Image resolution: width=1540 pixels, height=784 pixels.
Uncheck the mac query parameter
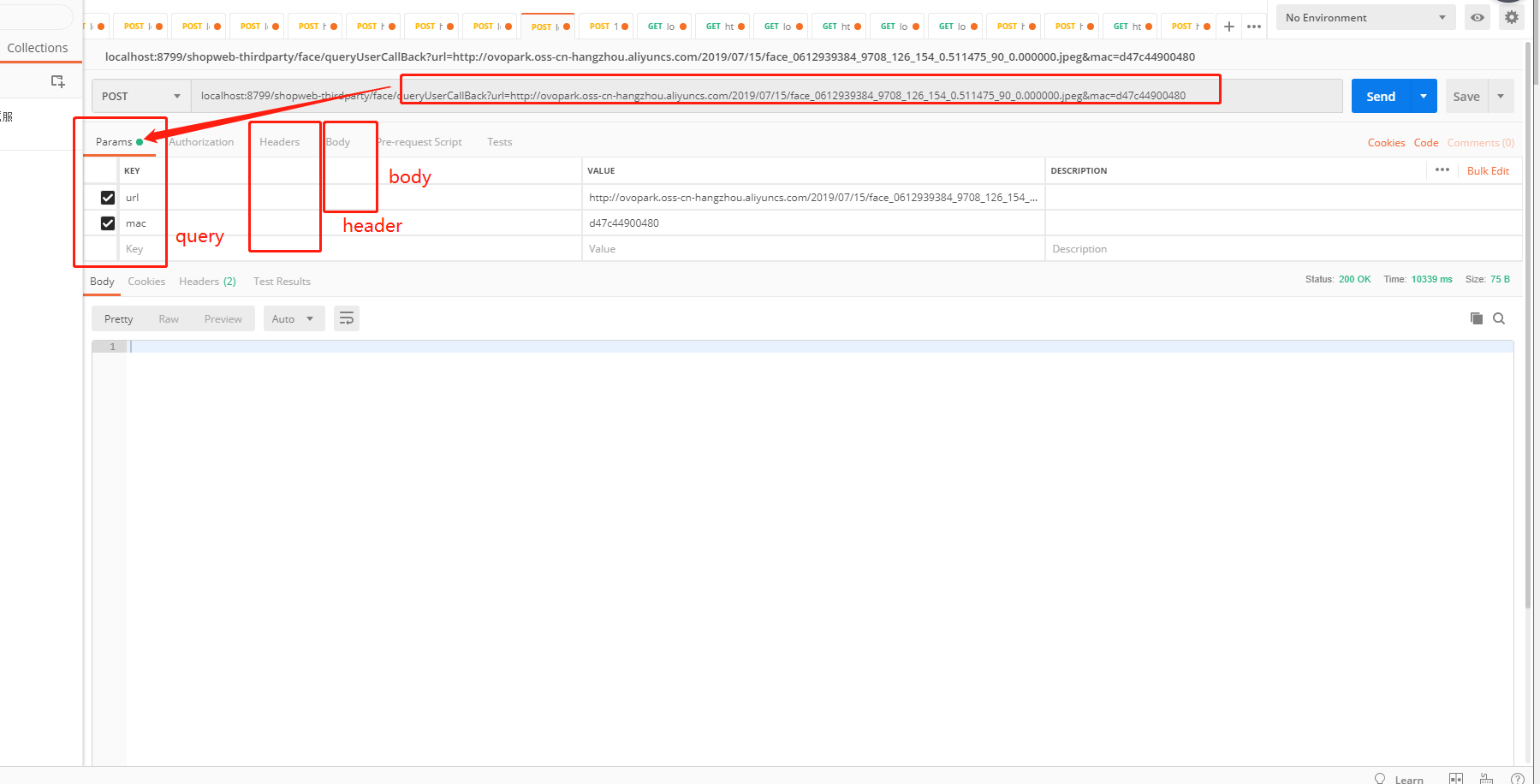tap(108, 223)
